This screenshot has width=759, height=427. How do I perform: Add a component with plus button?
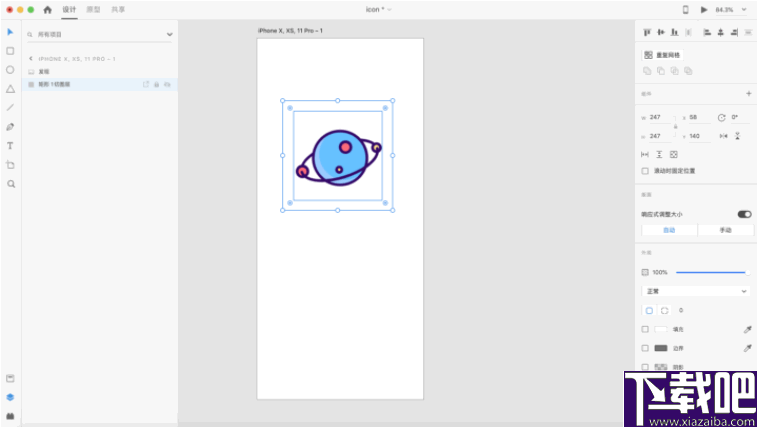pyautogui.click(x=748, y=93)
